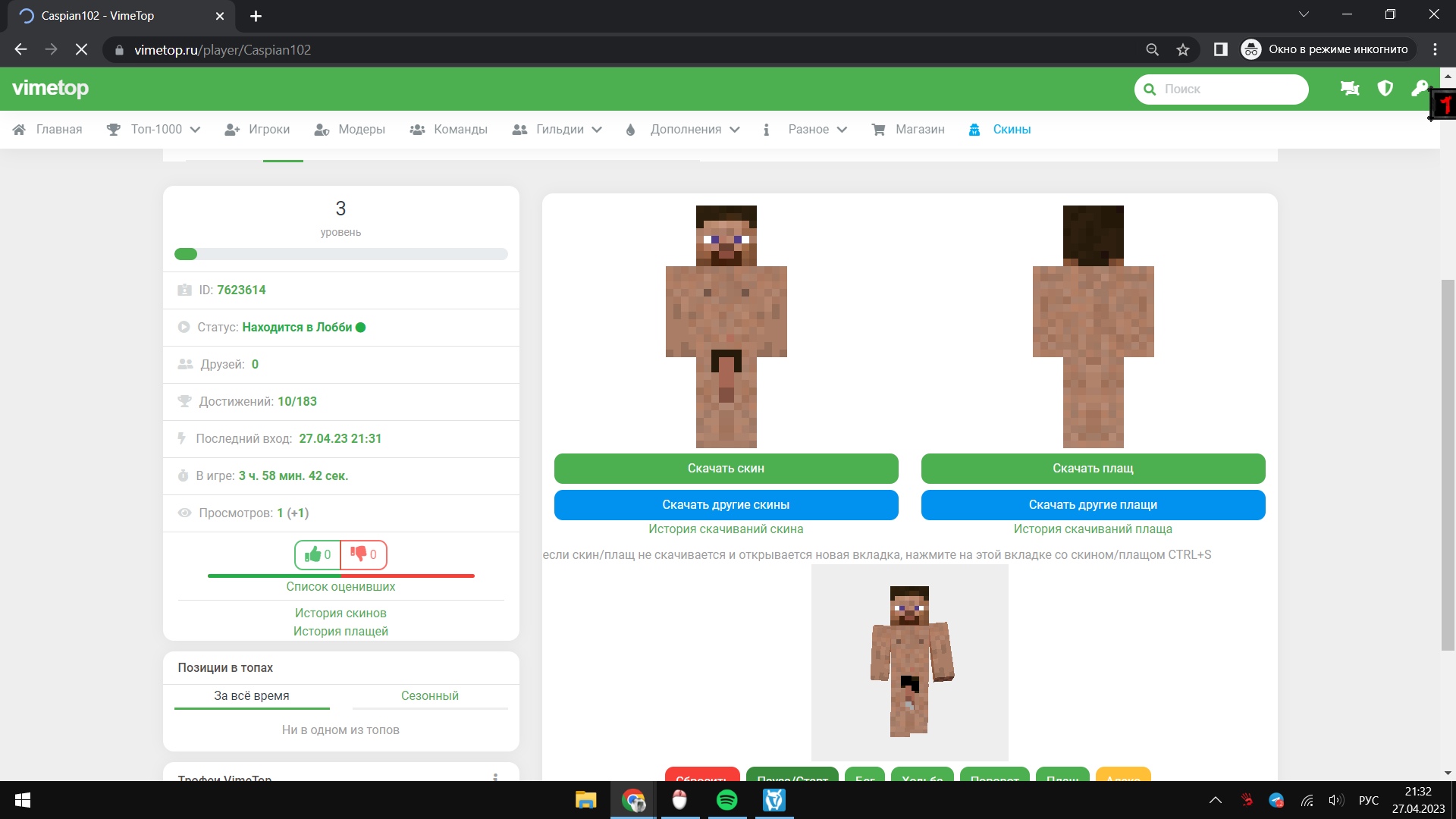1456x819 pixels.
Task: Open the Скины menu item
Action: coord(1011,130)
